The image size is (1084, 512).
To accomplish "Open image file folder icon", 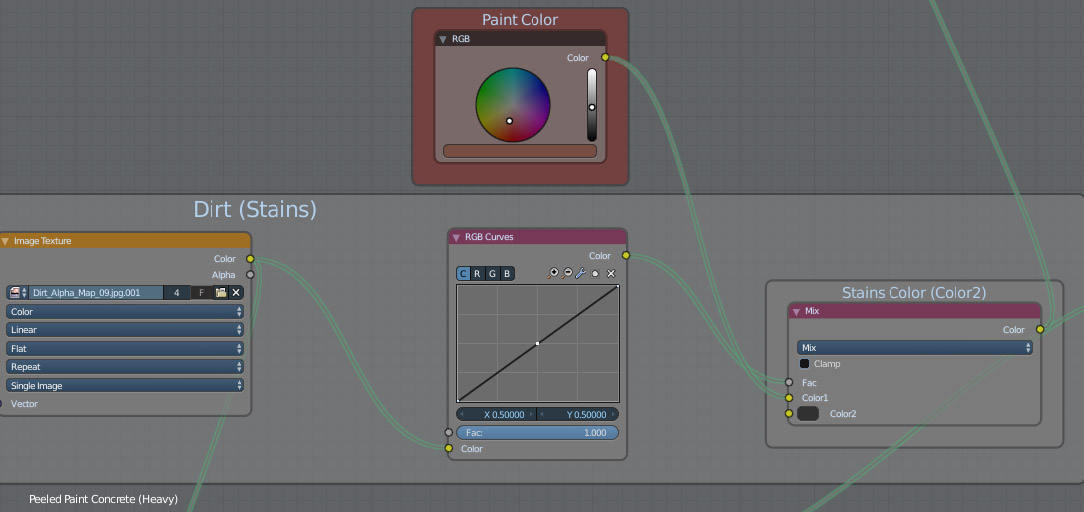I will click(x=221, y=293).
